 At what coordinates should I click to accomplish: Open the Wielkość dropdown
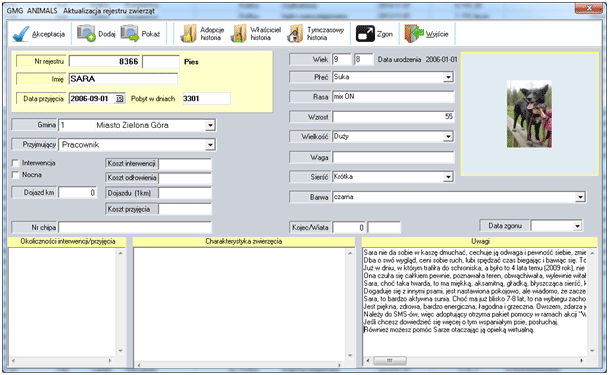click(448, 137)
